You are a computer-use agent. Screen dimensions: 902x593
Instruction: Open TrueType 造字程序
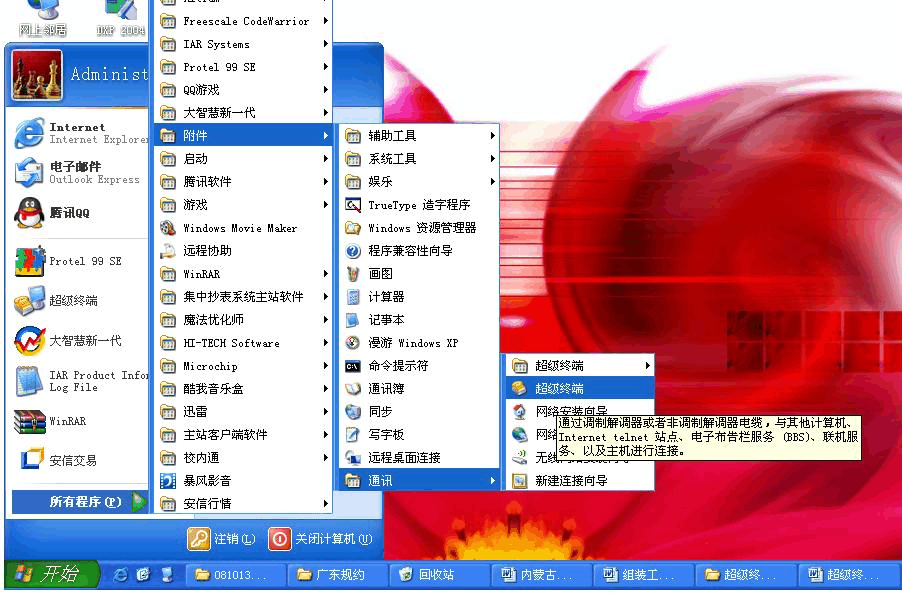(419, 205)
